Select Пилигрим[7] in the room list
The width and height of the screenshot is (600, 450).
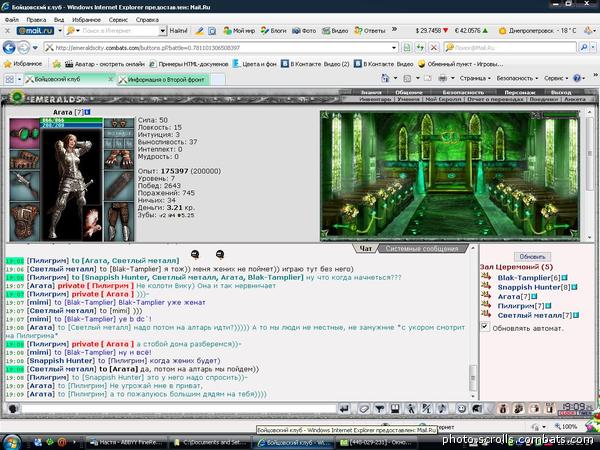520,306
